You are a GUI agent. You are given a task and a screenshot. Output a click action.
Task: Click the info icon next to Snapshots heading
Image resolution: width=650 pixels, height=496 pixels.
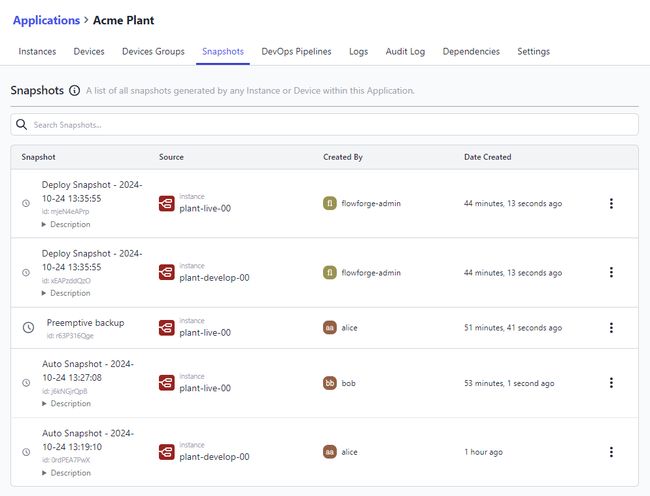pos(75,90)
